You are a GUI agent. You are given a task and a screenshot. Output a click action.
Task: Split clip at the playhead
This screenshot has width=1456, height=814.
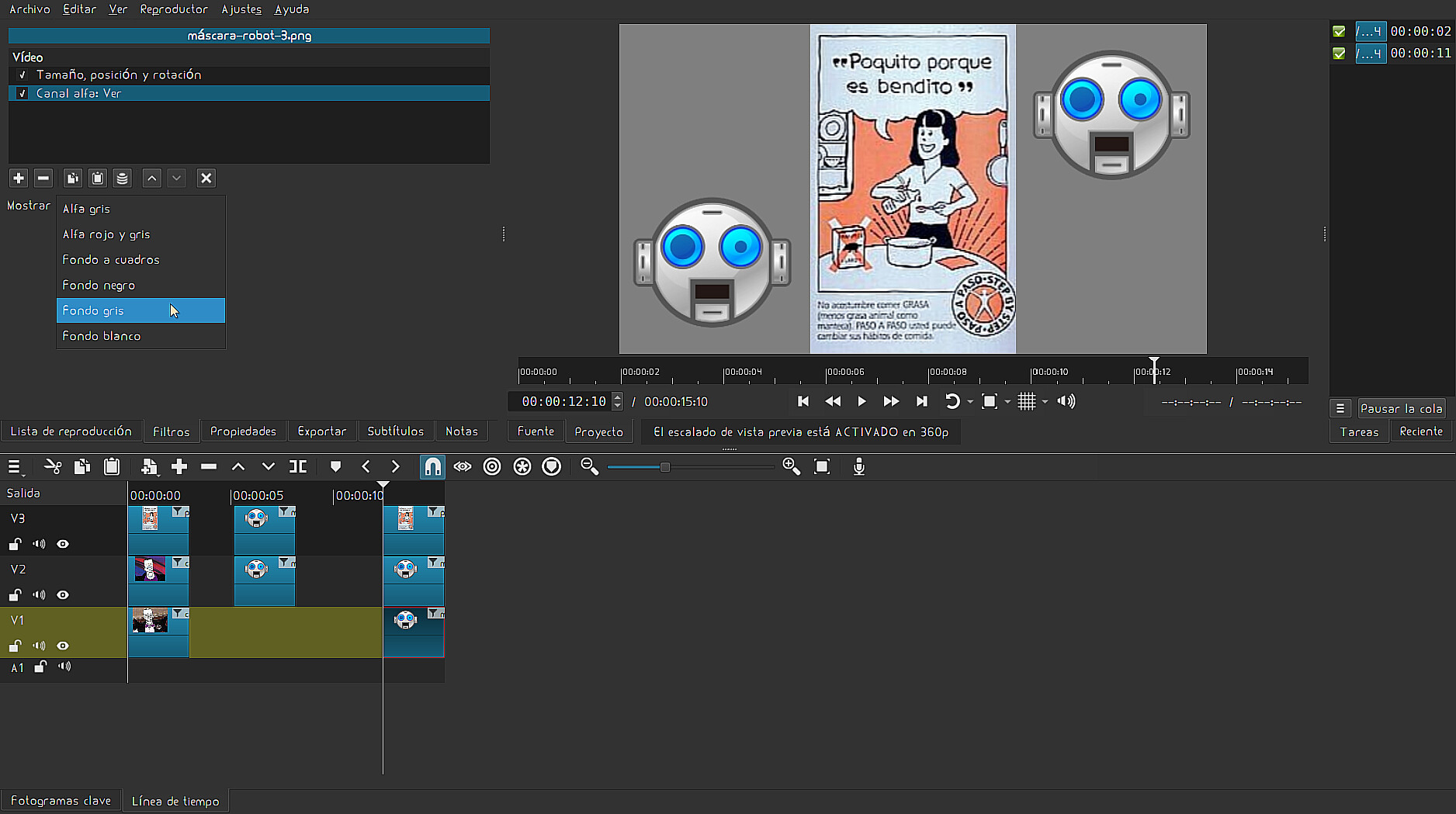298,466
